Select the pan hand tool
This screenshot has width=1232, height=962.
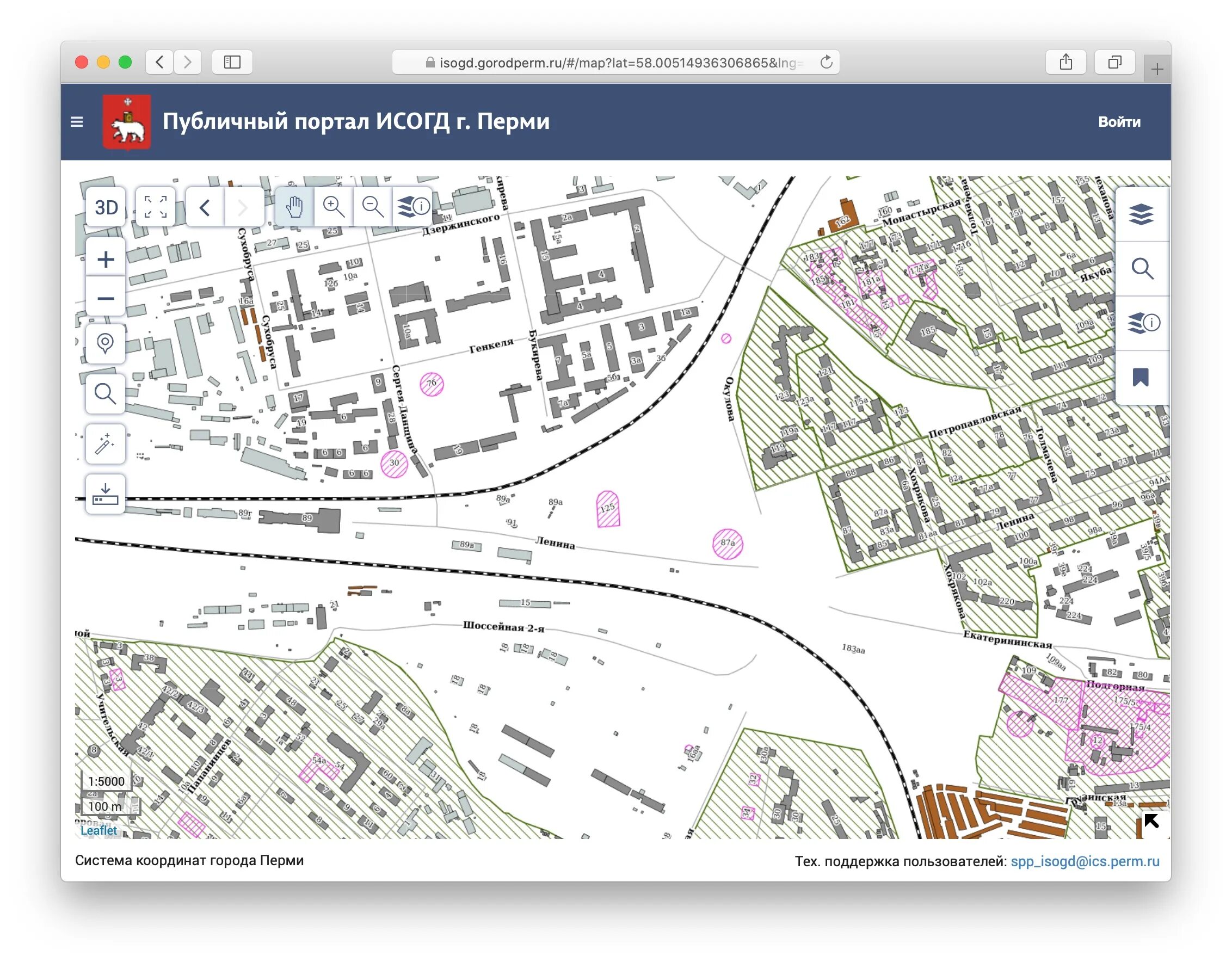(294, 207)
